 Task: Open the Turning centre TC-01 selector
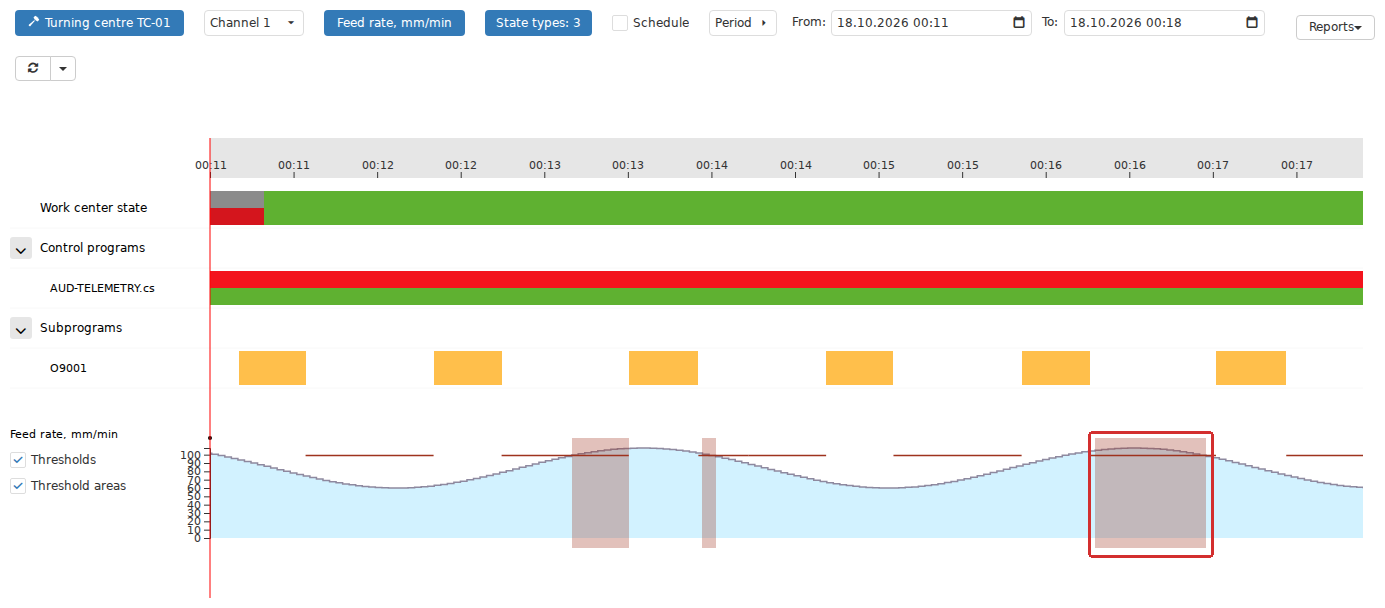99,23
